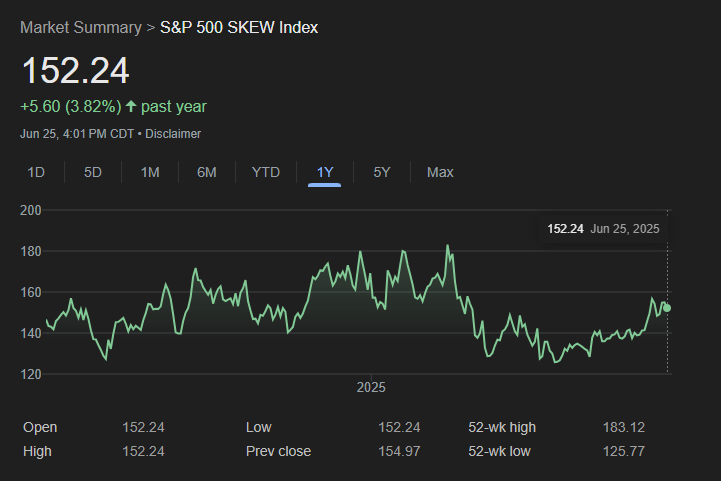The height and width of the screenshot is (481, 721).
Task: Open the Disclaimer link
Action: click(x=173, y=134)
